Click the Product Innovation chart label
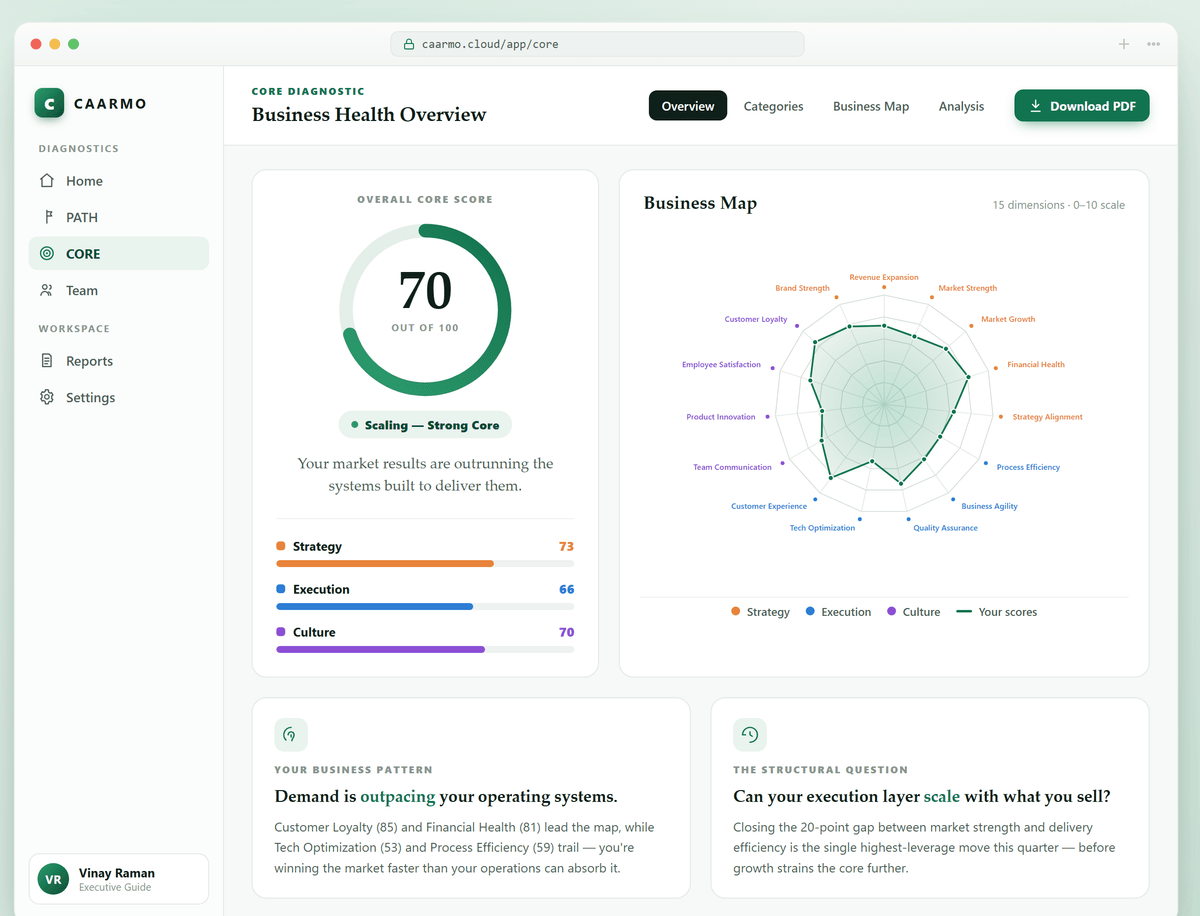This screenshot has height=916, width=1200. tap(721, 417)
